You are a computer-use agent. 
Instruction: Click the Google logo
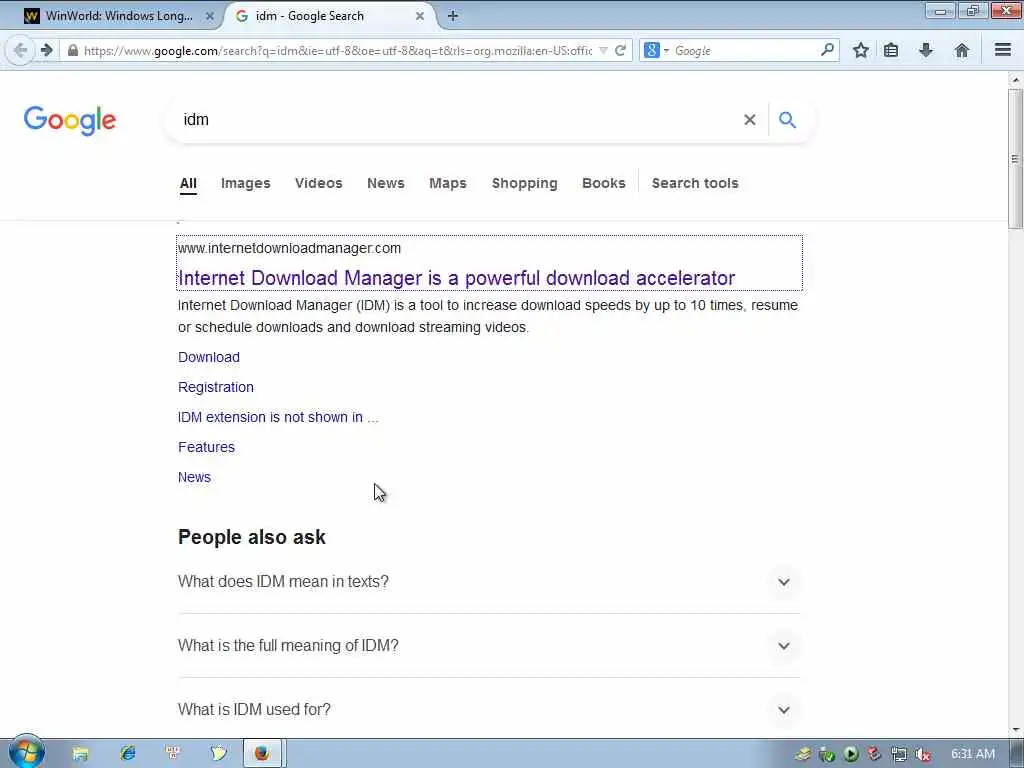click(x=70, y=120)
